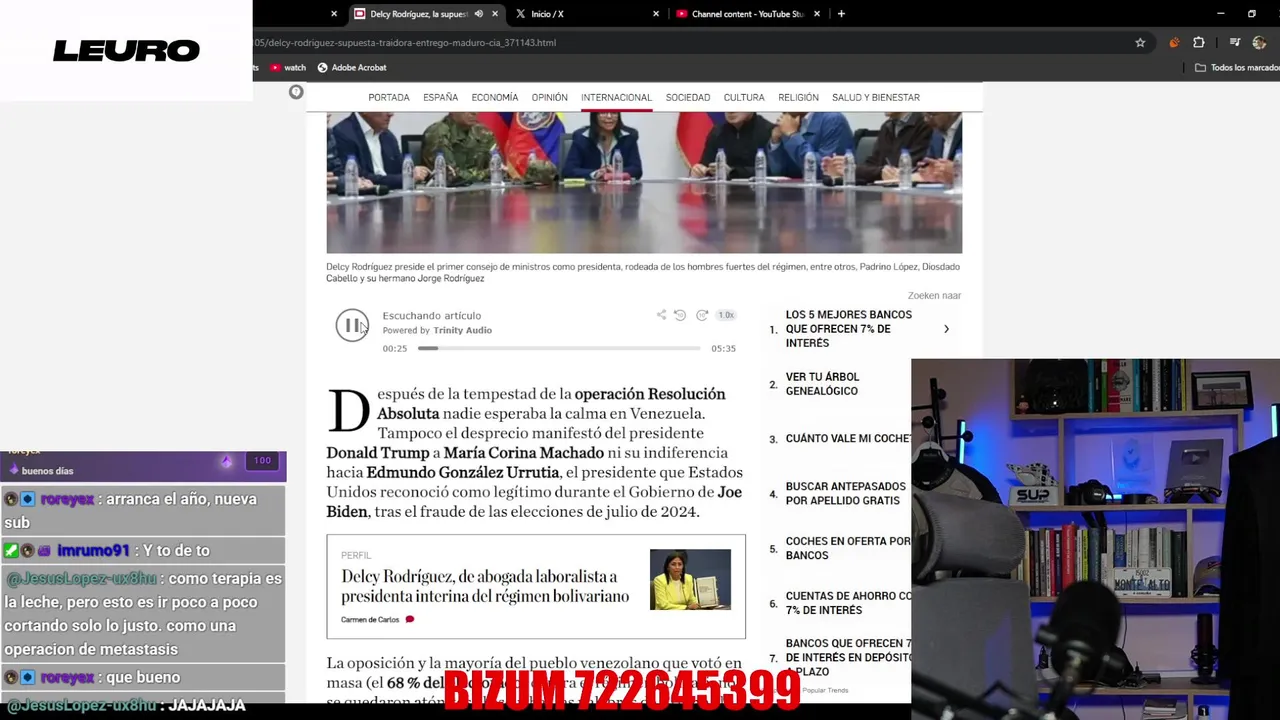This screenshot has height=720, width=1280.
Task: Seek on the article audio progress bar
Action: (559, 348)
